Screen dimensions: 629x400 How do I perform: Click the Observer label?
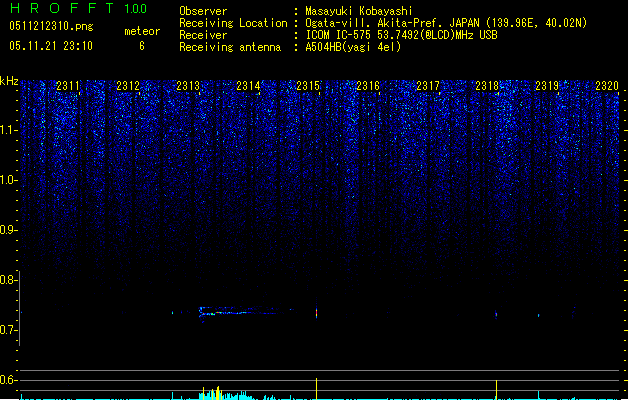[x=203, y=11]
